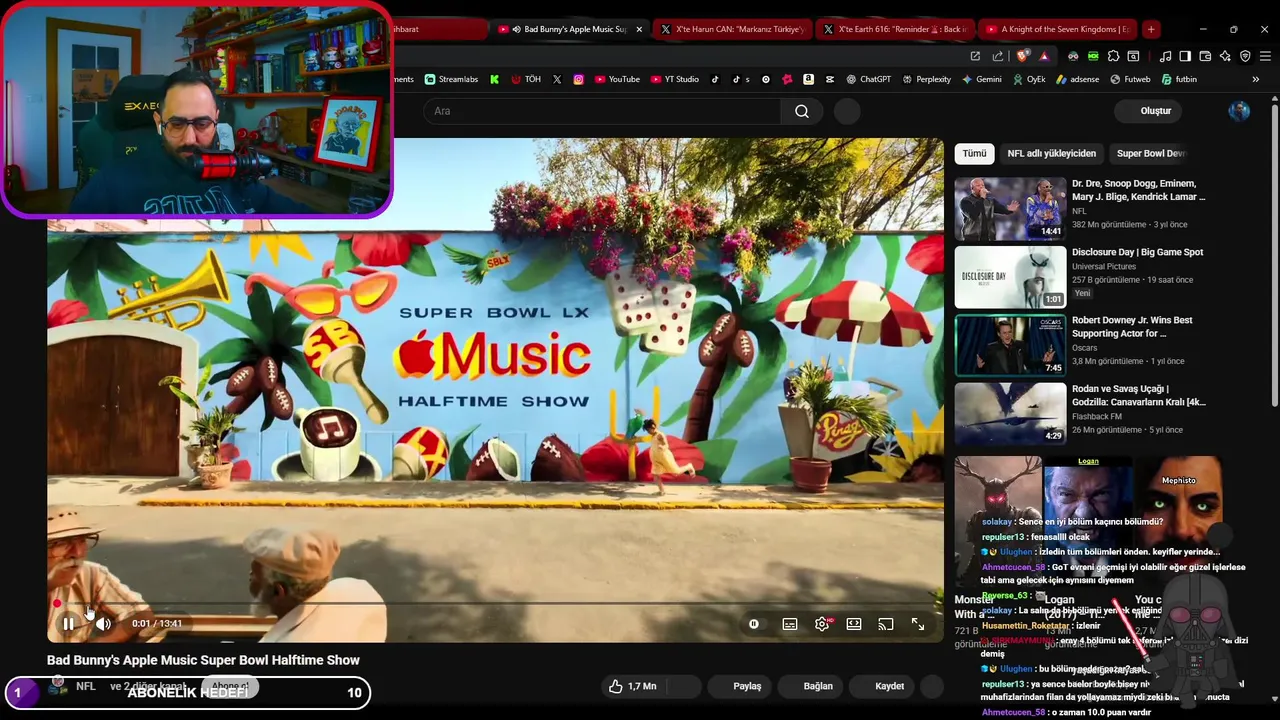
Task: Open the Brave VPN shield icon
Action: (x=1245, y=57)
